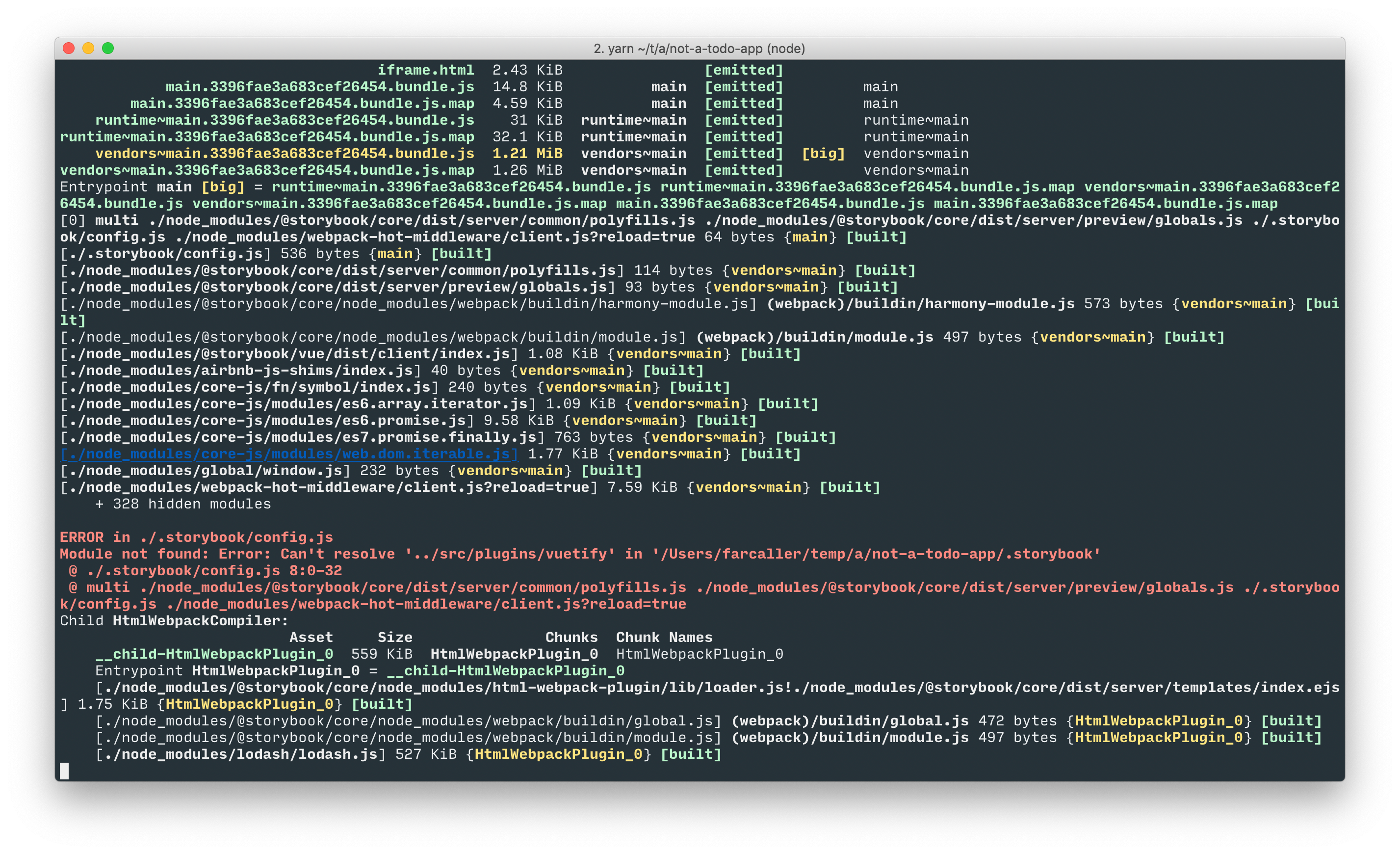Click the iframe.html asset name
This screenshot has height=854, width=1400.
tap(426, 70)
